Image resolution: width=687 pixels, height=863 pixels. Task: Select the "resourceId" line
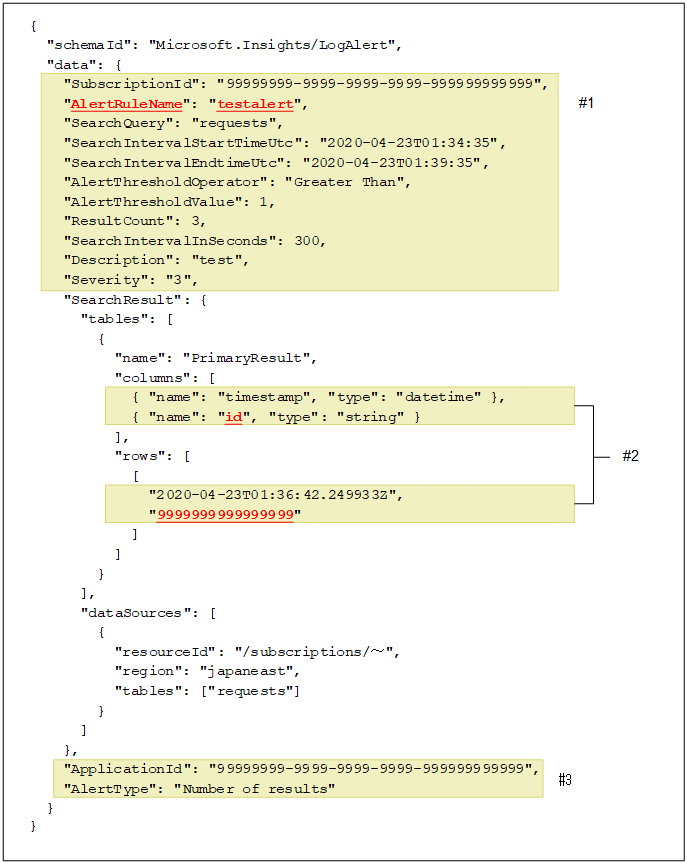tap(257, 652)
